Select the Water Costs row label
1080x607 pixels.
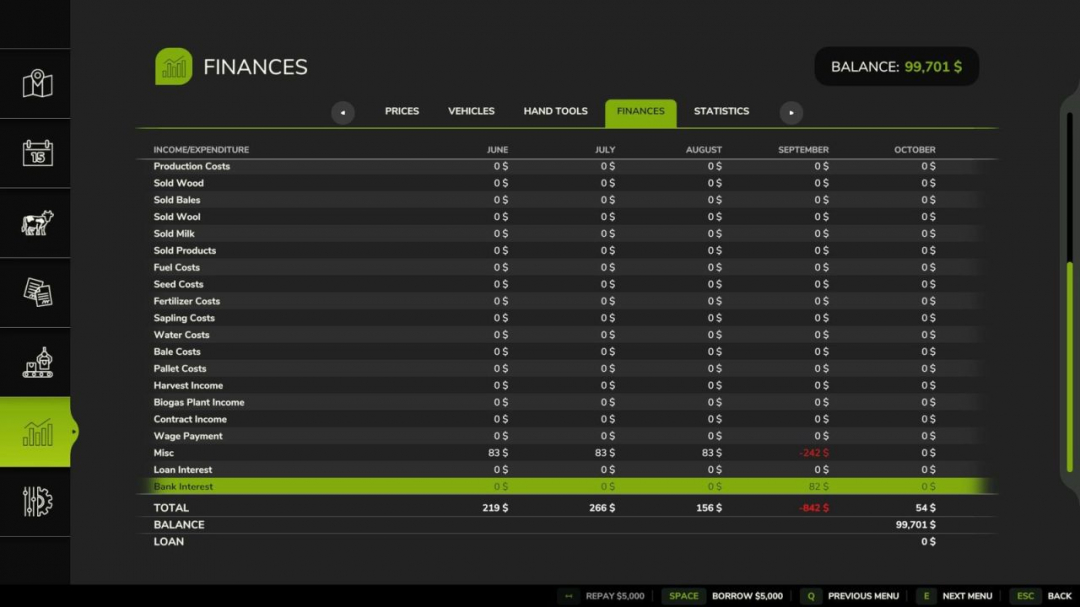(181, 335)
